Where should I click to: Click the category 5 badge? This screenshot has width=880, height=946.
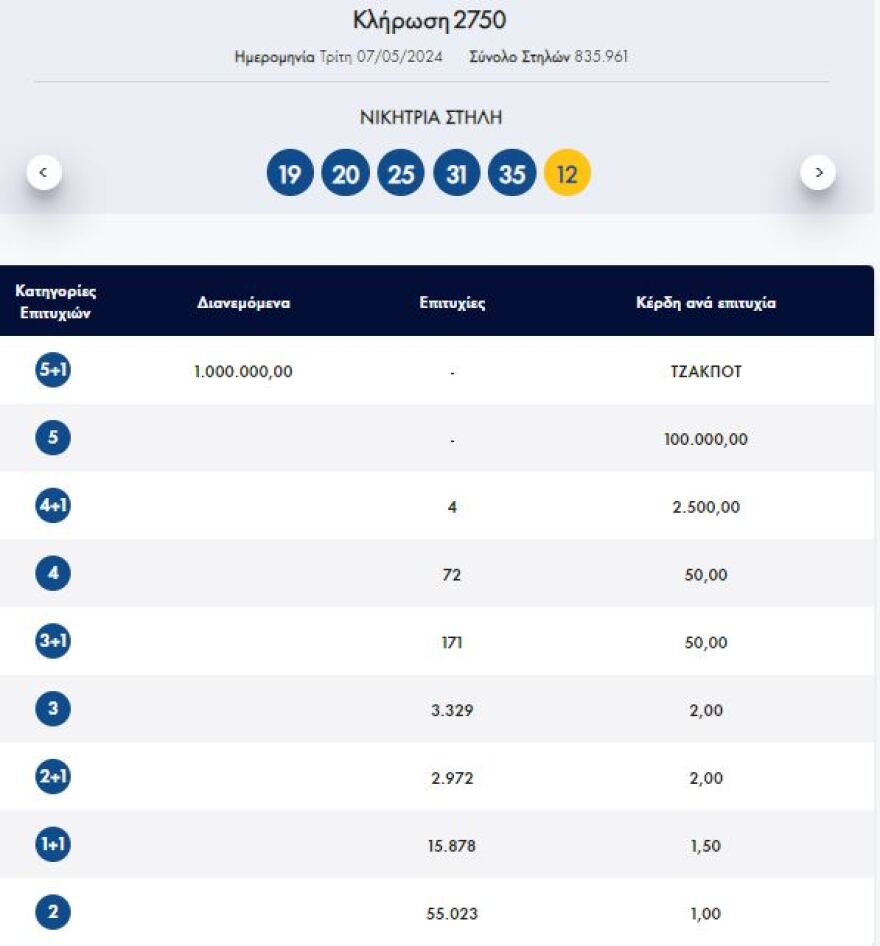coord(53,439)
